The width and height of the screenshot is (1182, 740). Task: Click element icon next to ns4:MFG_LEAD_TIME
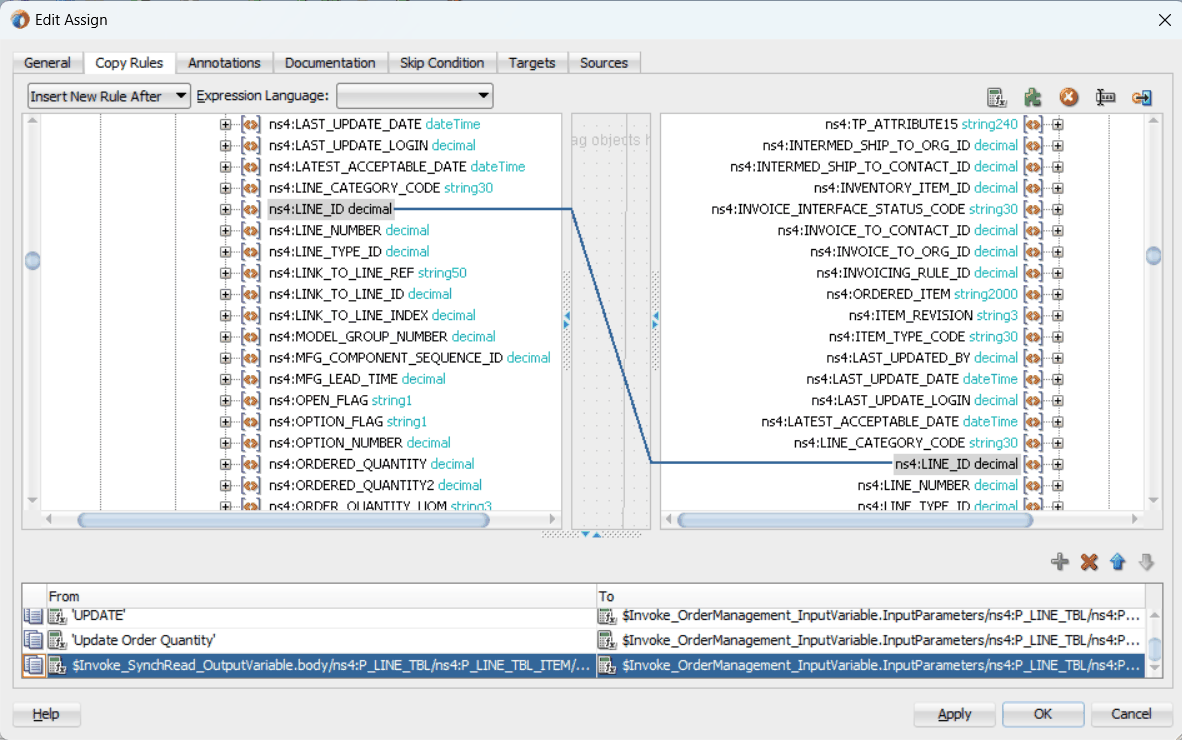[251, 379]
